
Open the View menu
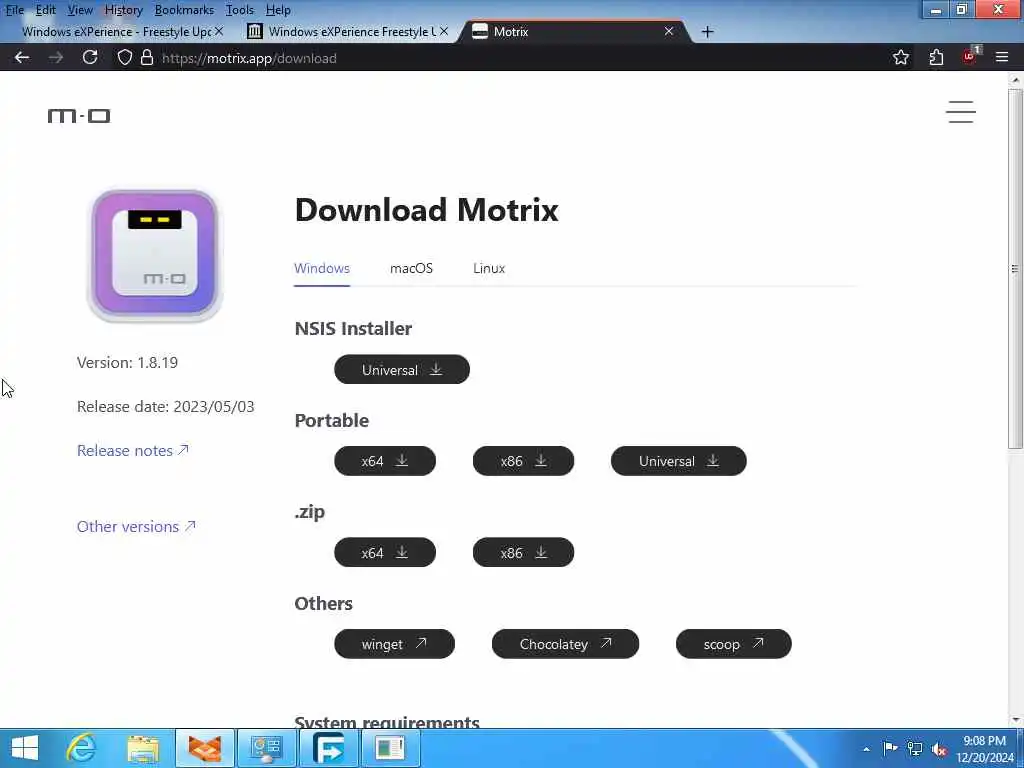(x=80, y=10)
